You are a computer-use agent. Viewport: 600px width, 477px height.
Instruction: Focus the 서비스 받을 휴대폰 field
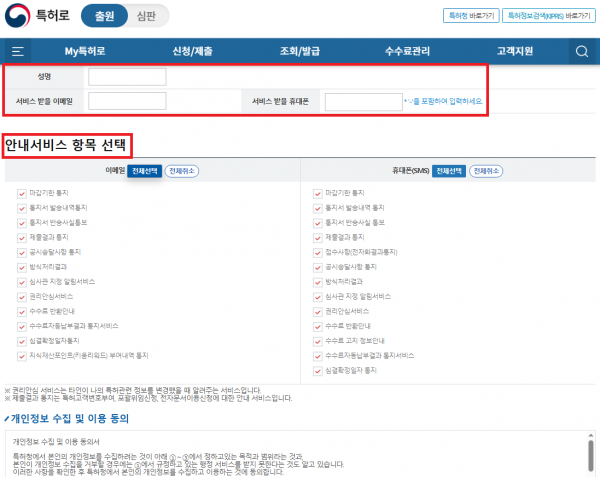(x=363, y=101)
